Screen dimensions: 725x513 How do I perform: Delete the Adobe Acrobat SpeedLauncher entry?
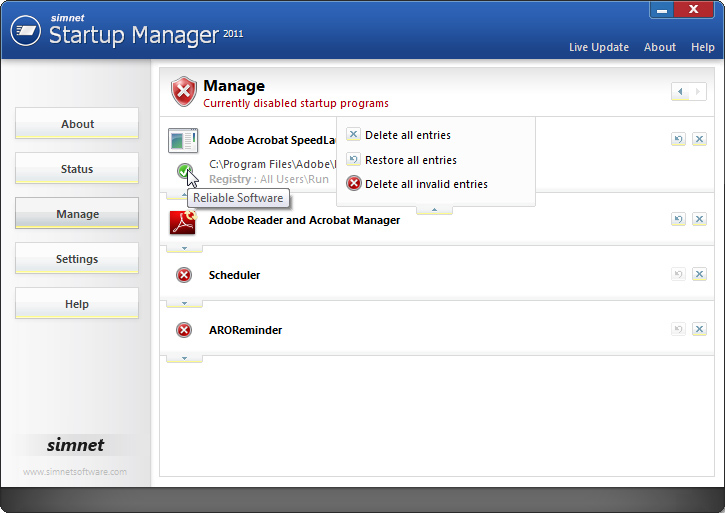pos(699,139)
